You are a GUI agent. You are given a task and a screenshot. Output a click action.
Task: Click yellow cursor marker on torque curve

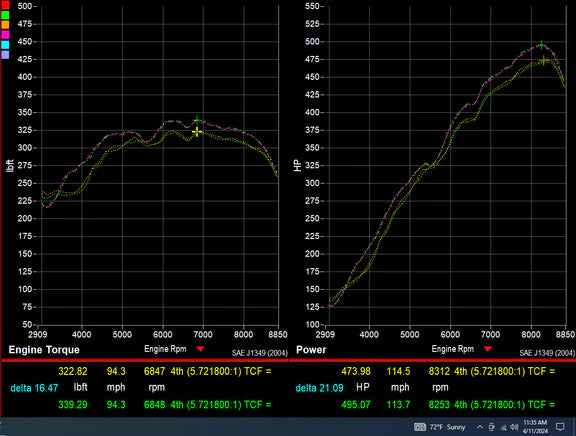[x=197, y=132]
